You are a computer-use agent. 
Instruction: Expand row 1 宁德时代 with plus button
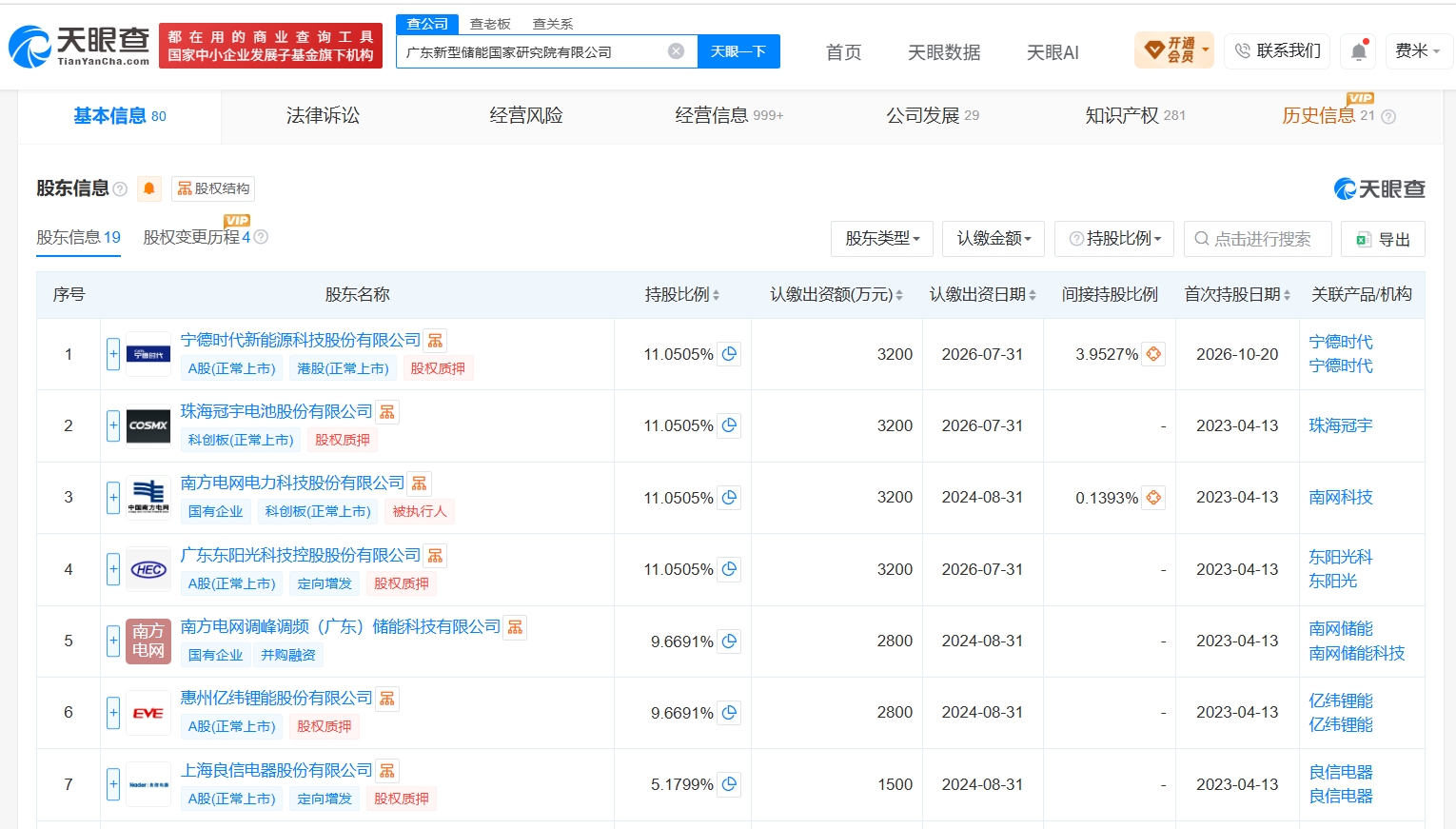pos(113,354)
